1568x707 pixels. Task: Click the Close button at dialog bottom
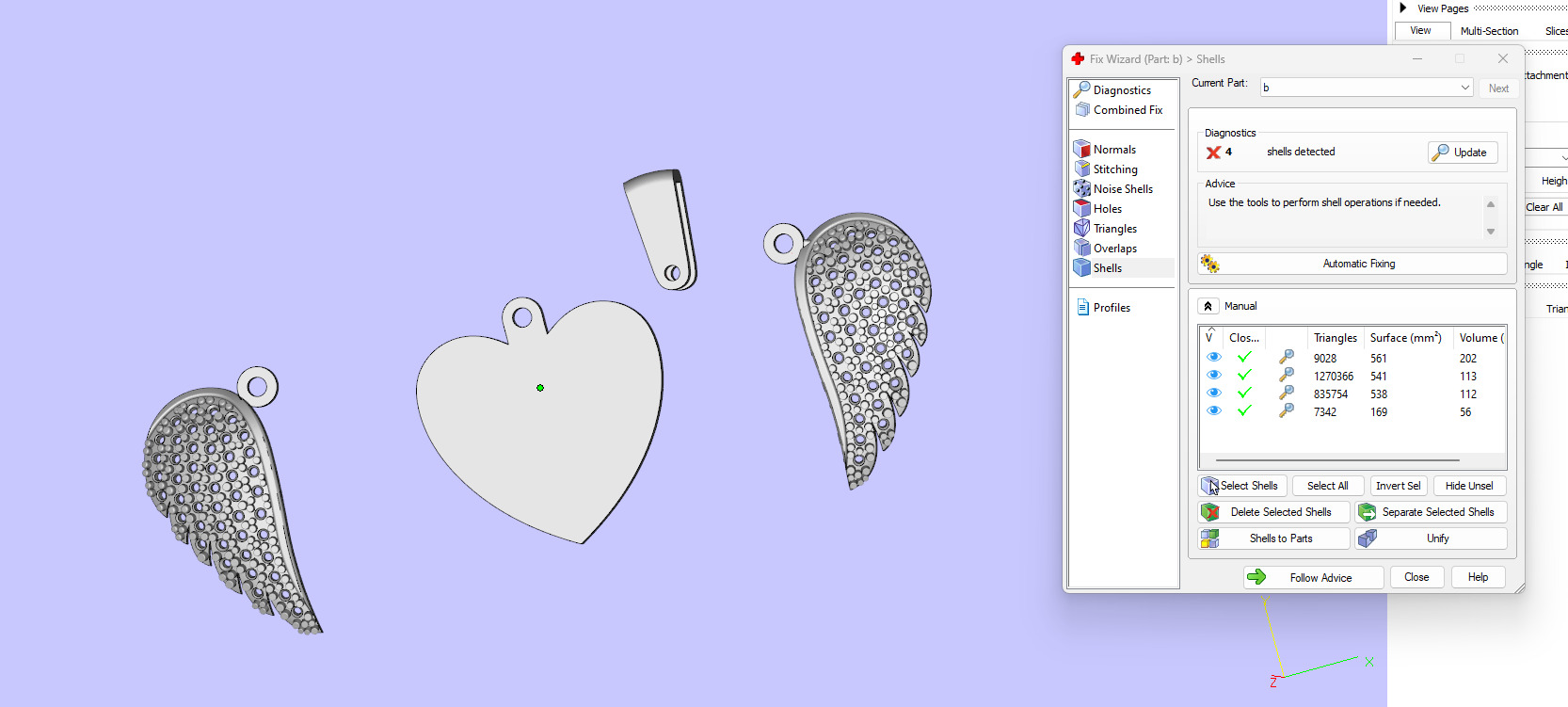(1416, 577)
